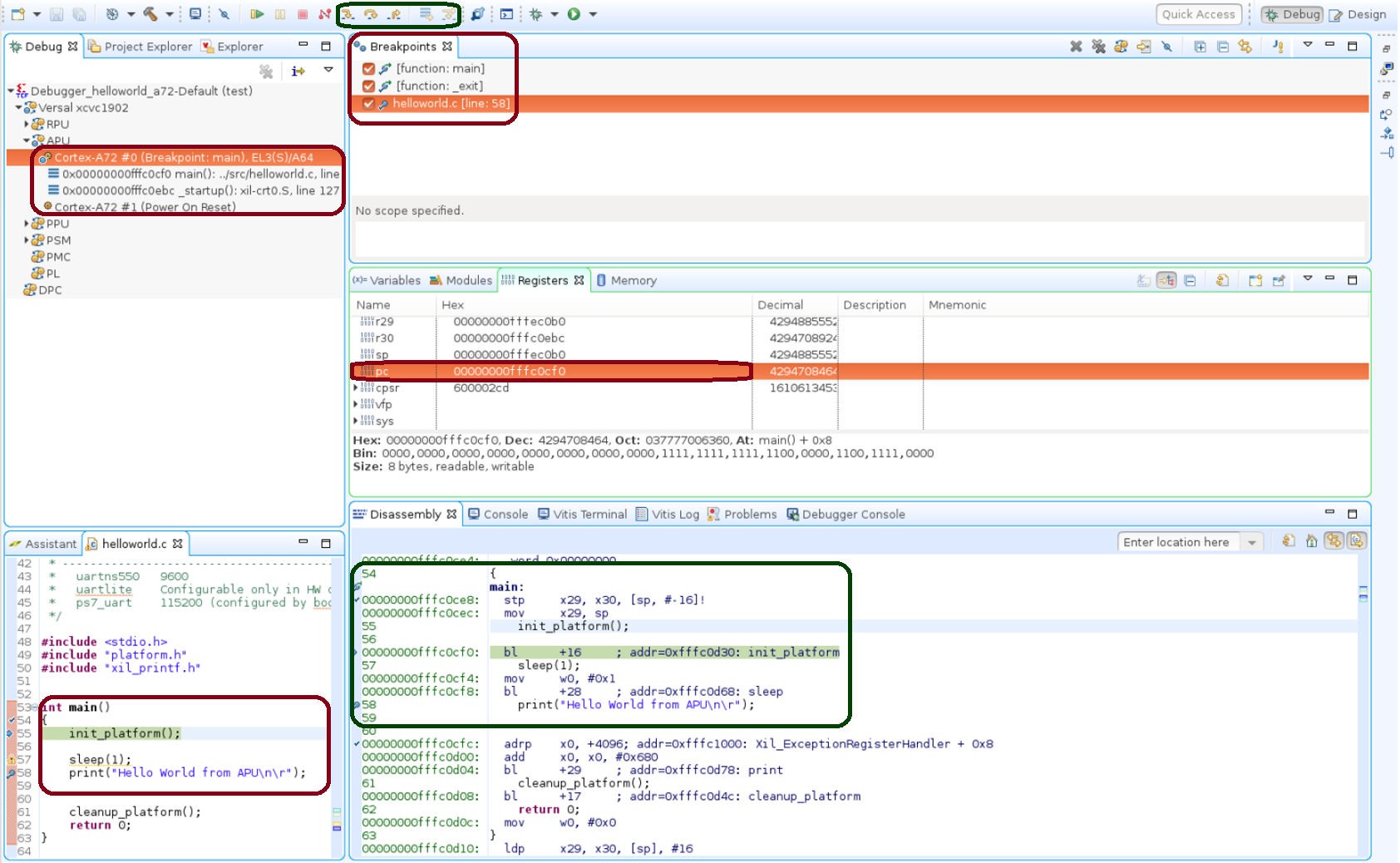Expand the cpsr register group
Viewport: 1400px width, 863px height.
356,388
